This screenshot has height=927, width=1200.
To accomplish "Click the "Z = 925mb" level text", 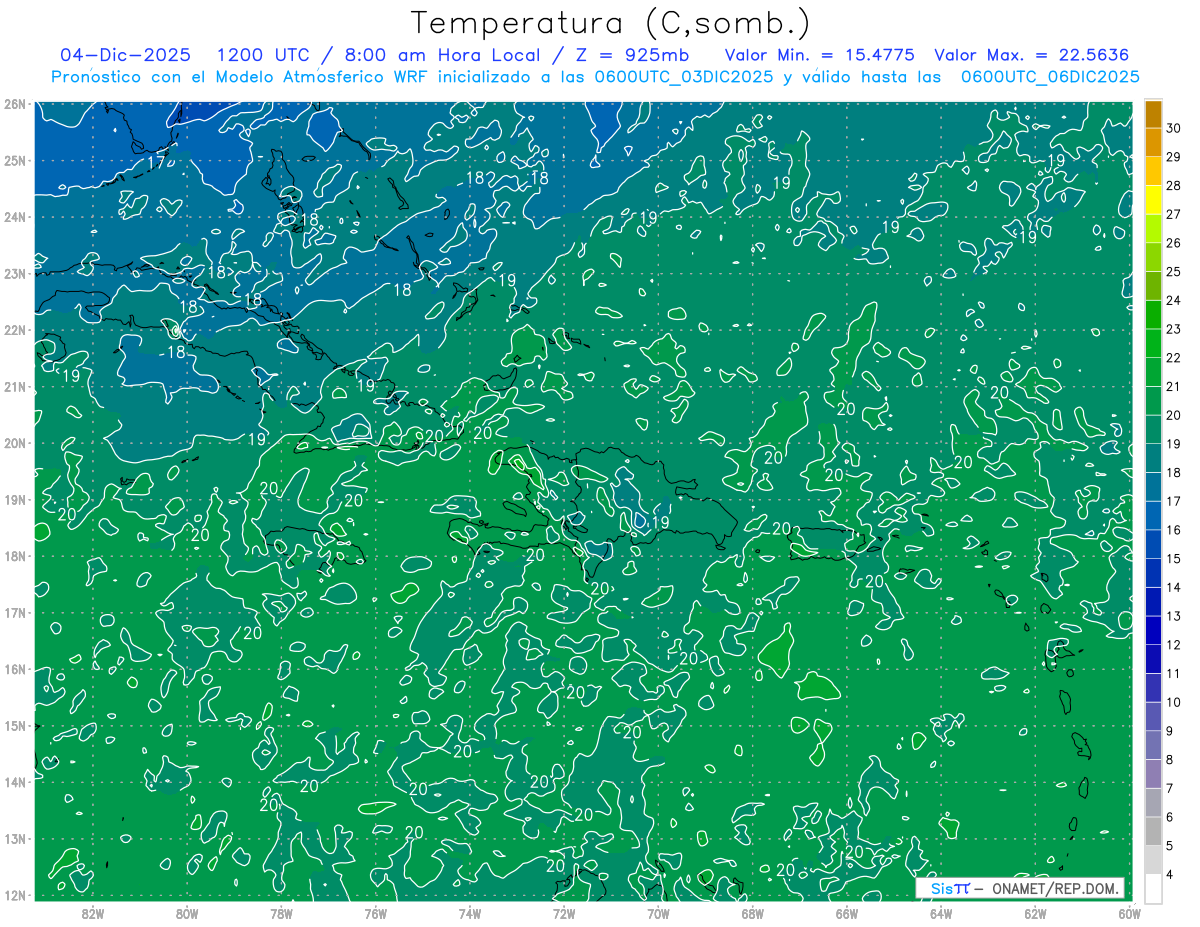I will click(632, 55).
